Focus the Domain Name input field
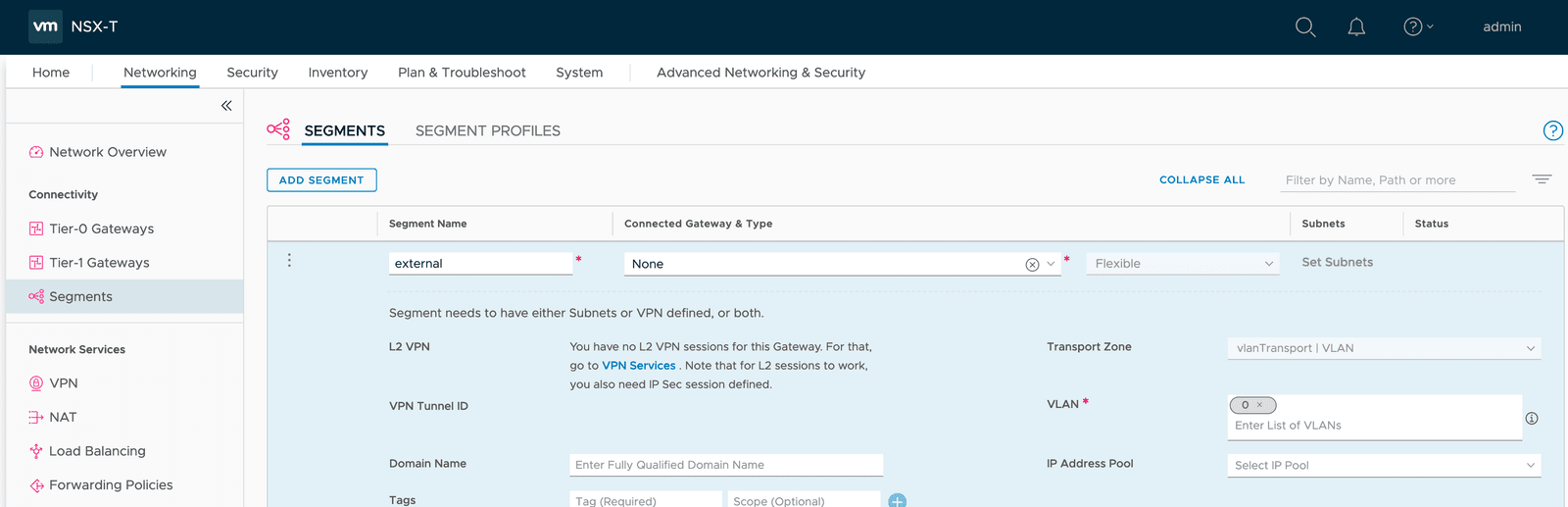This screenshot has height=507, width=1568. coord(726,465)
